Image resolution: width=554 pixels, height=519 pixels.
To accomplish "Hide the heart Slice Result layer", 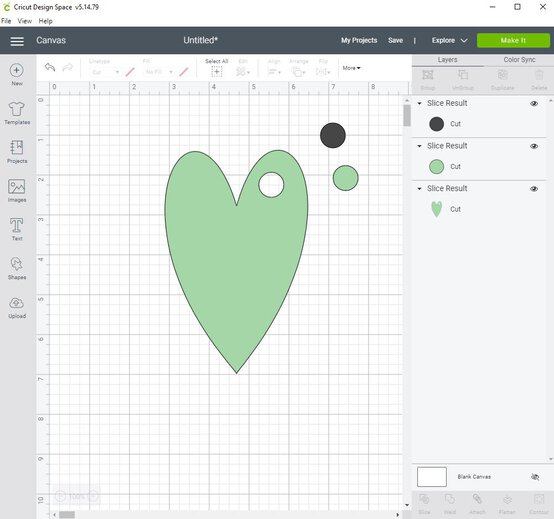I will point(534,189).
